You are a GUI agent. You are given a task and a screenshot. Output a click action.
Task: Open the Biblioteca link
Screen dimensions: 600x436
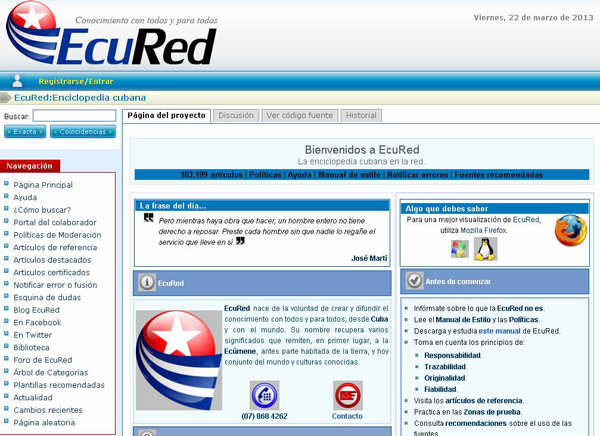(x=31, y=348)
